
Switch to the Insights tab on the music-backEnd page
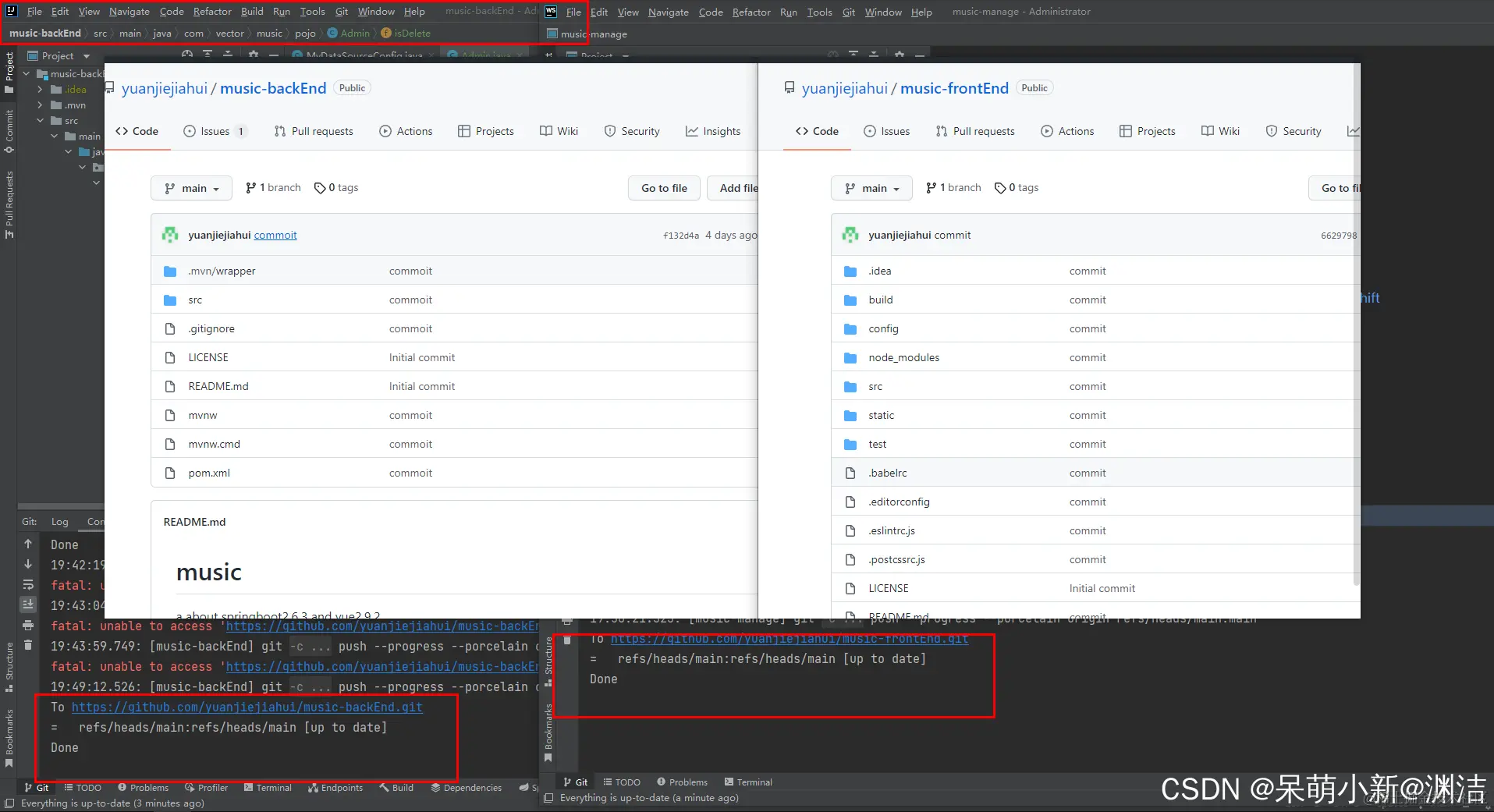pos(713,131)
